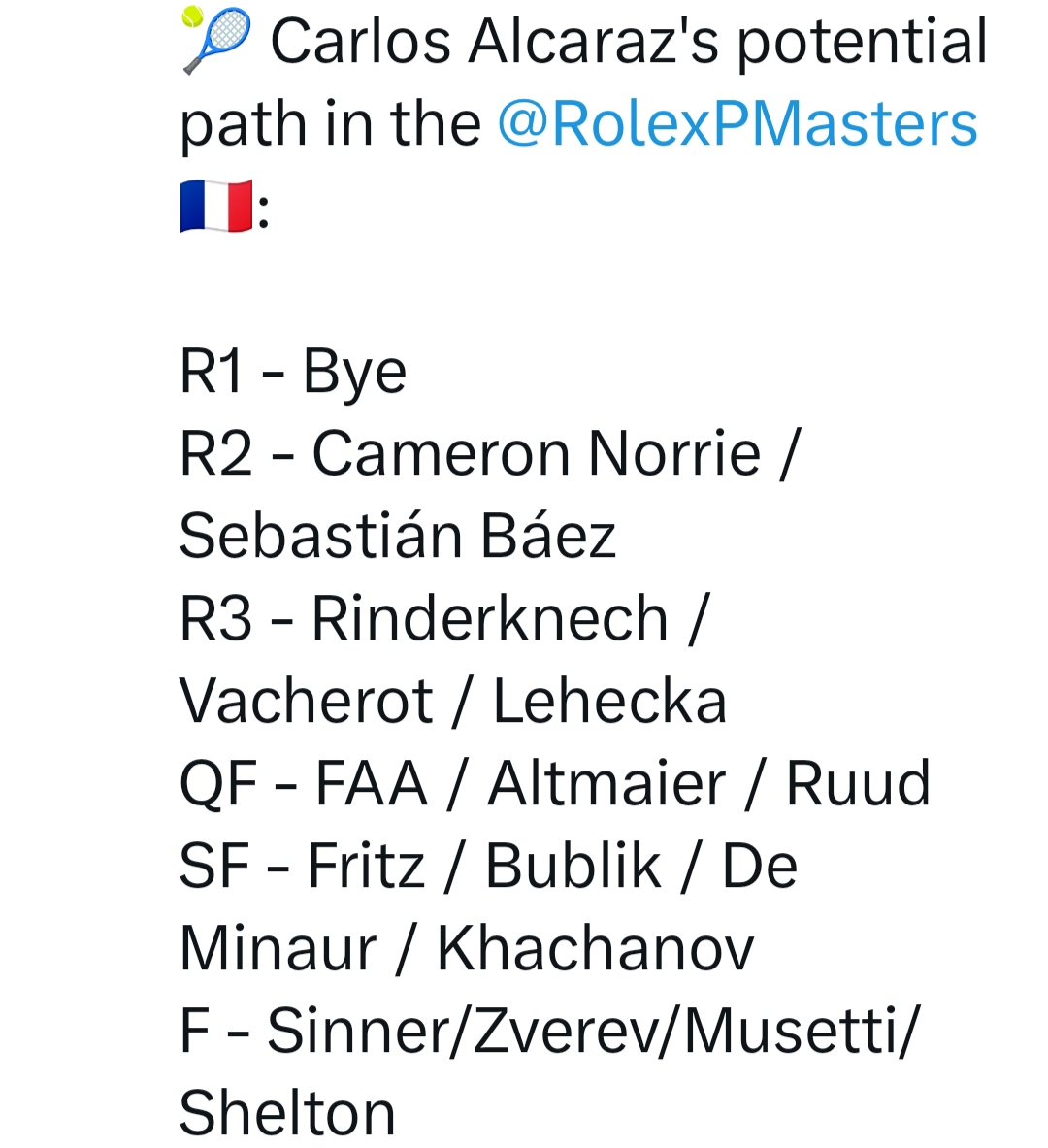Viewport: 1048px width, 1148px height.
Task: Click the French flag emoji
Action: click(x=215, y=206)
